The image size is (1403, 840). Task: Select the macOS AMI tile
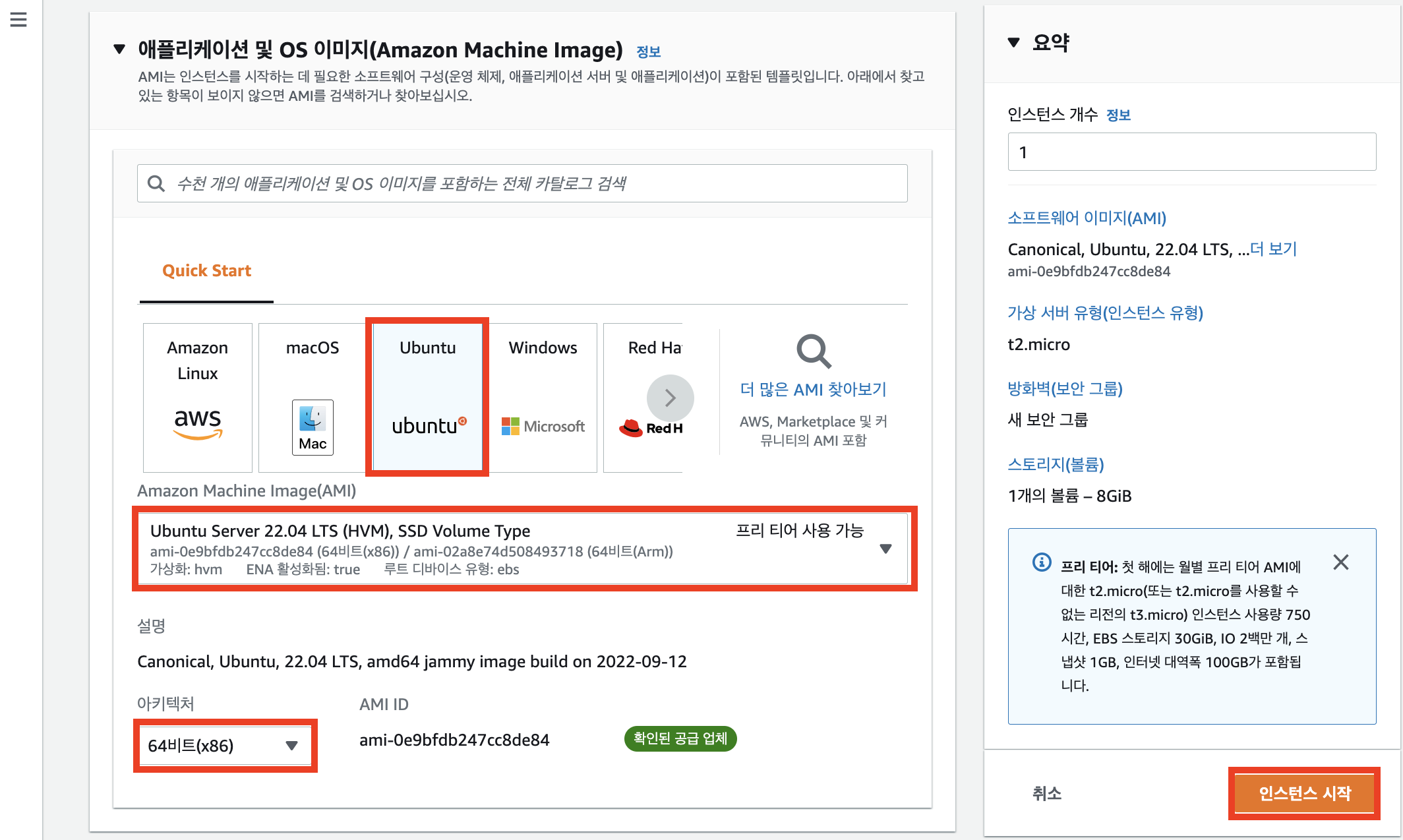[x=313, y=397]
